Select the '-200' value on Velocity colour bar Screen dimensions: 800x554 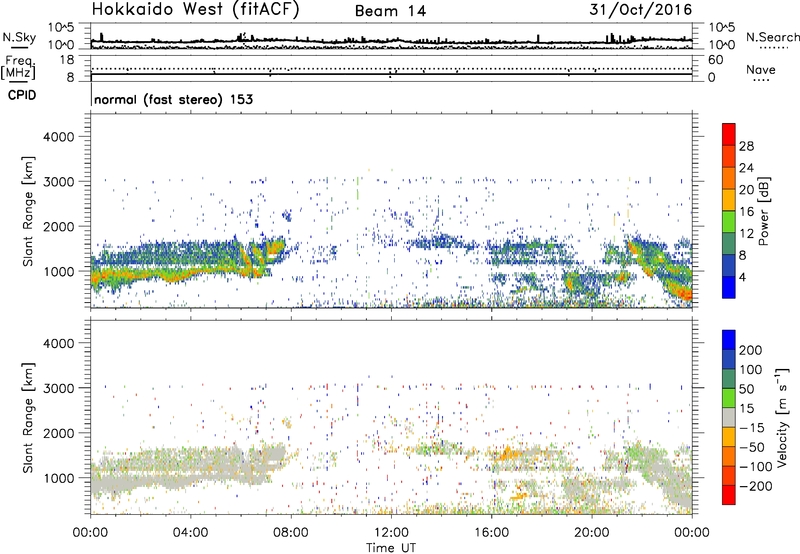pyautogui.click(x=756, y=486)
